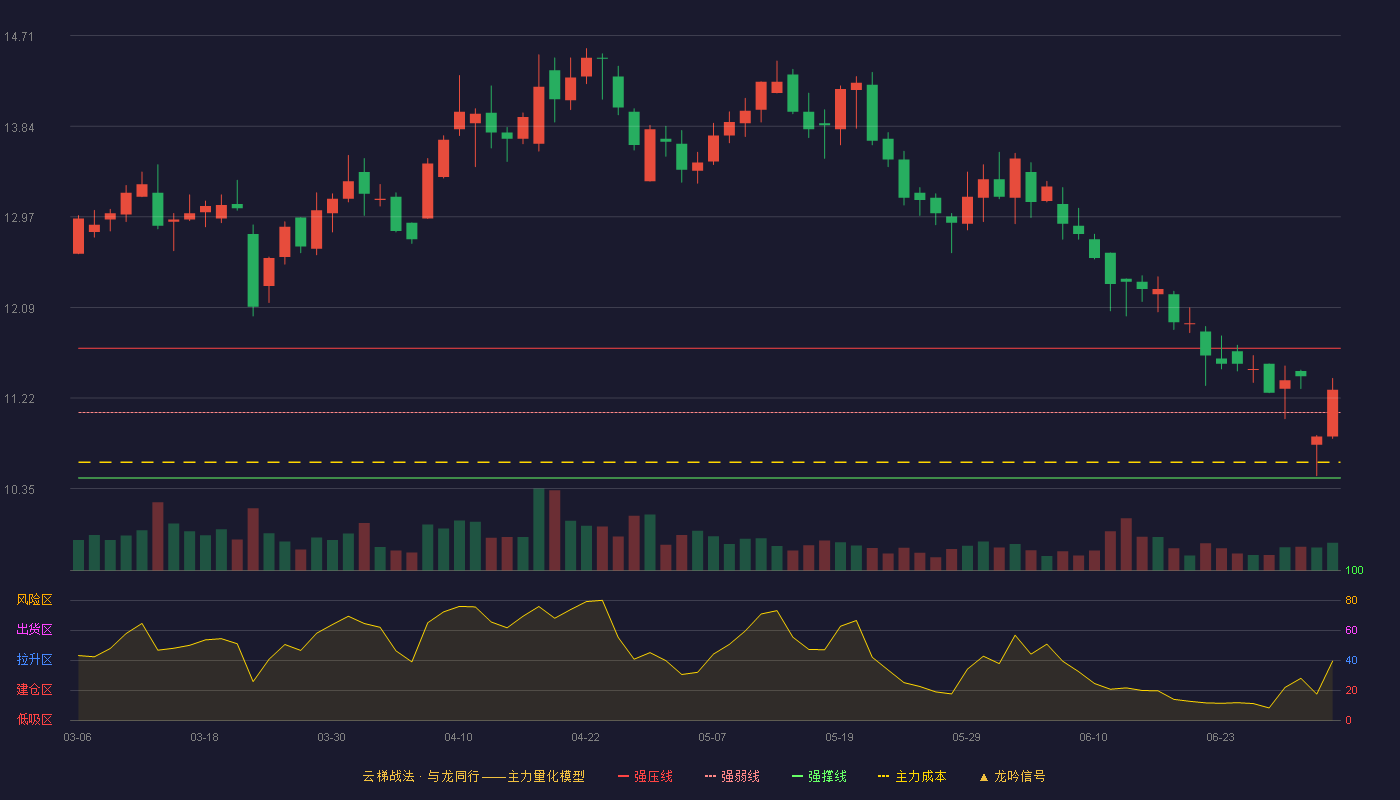Viewport: 1400px width, 800px height.
Task: Click the 04-22 date label
Action: 585,737
